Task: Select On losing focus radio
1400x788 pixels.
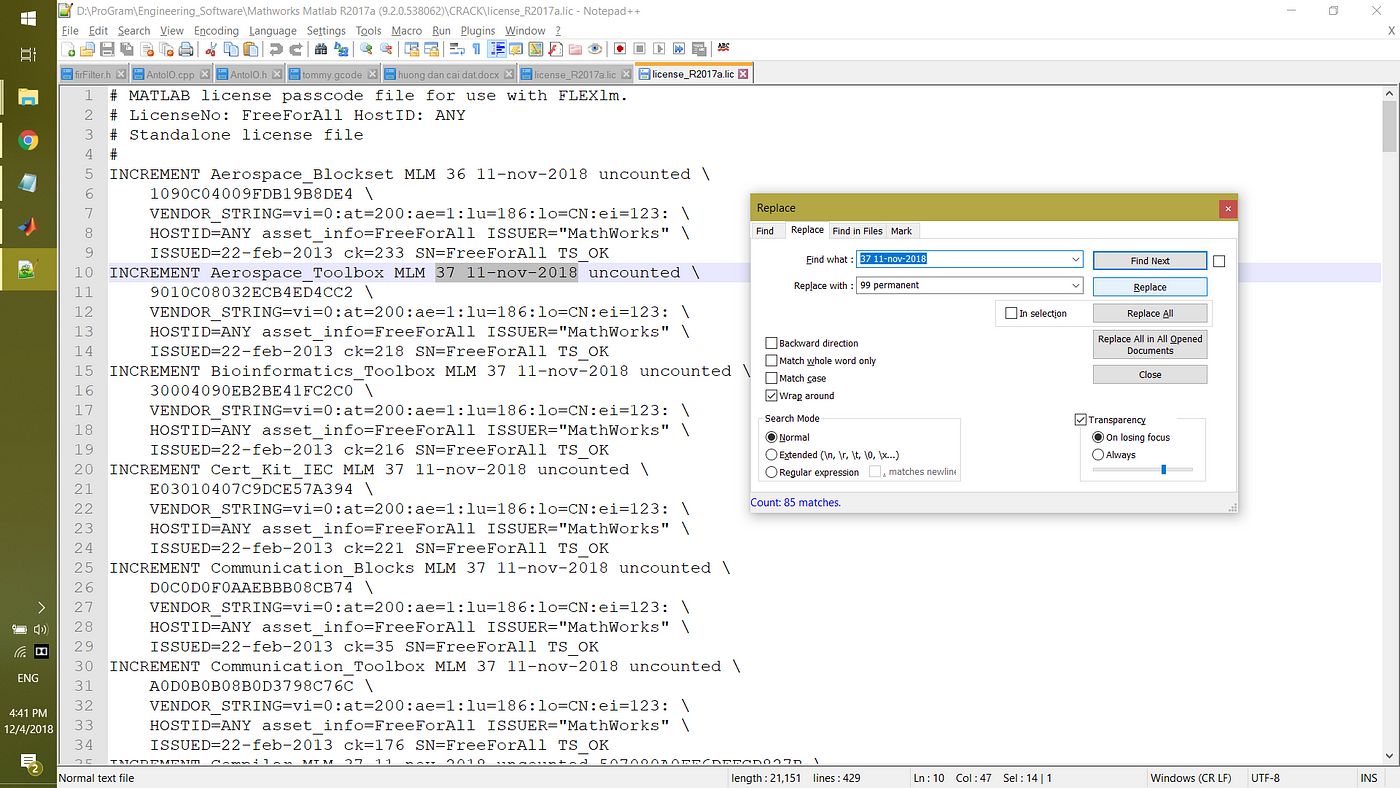Action: click(x=1098, y=437)
